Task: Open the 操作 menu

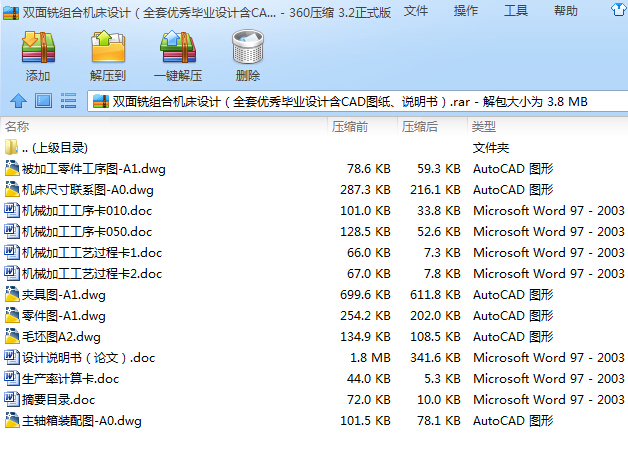Action: (x=466, y=11)
